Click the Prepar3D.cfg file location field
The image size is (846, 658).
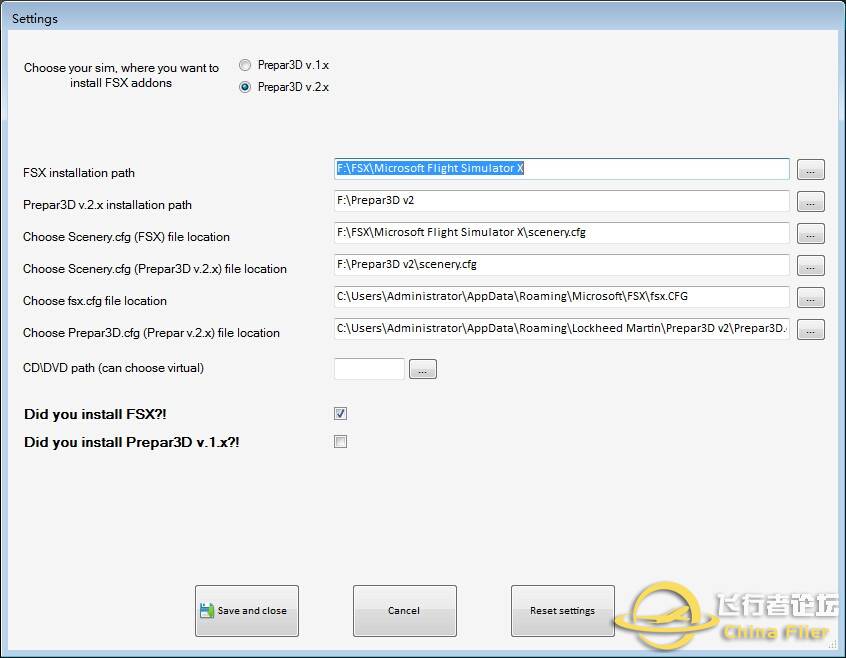[562, 328]
